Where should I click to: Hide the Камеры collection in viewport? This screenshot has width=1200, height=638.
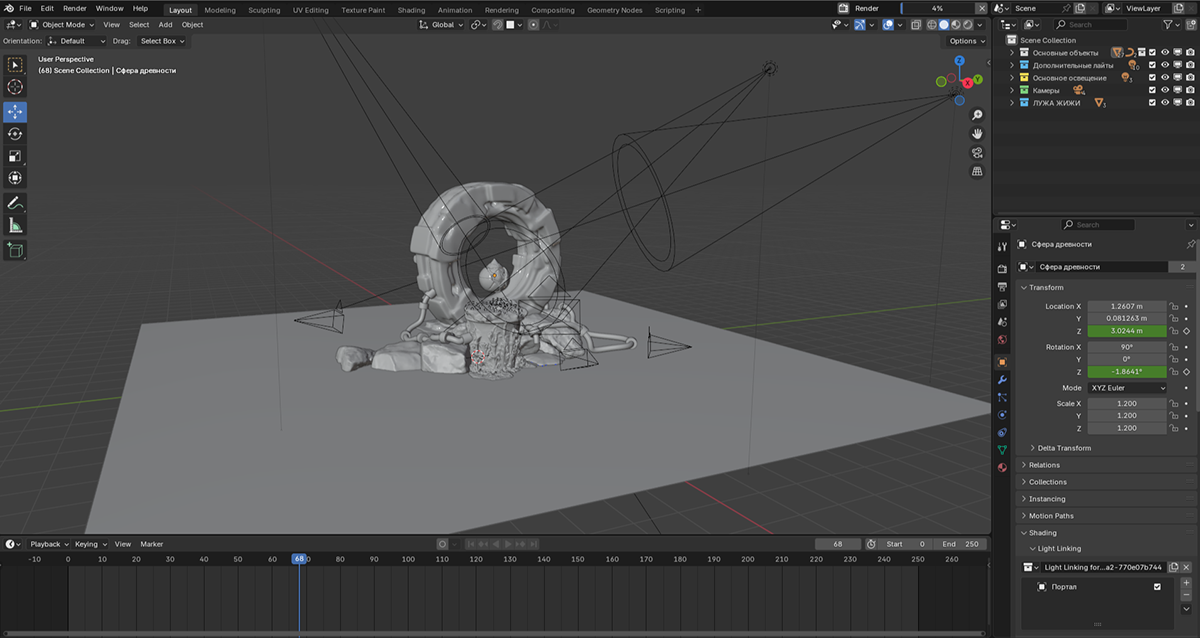point(1165,90)
